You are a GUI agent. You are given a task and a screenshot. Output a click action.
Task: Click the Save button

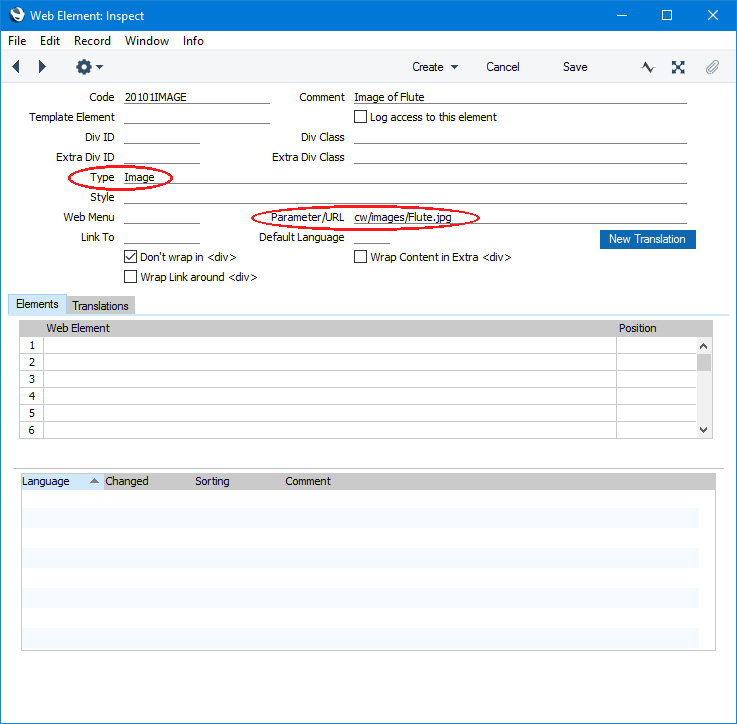point(575,67)
